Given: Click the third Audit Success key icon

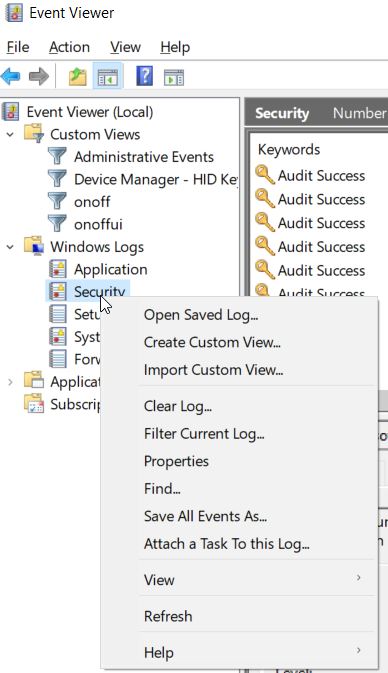Looking at the screenshot, I should click(x=264, y=222).
